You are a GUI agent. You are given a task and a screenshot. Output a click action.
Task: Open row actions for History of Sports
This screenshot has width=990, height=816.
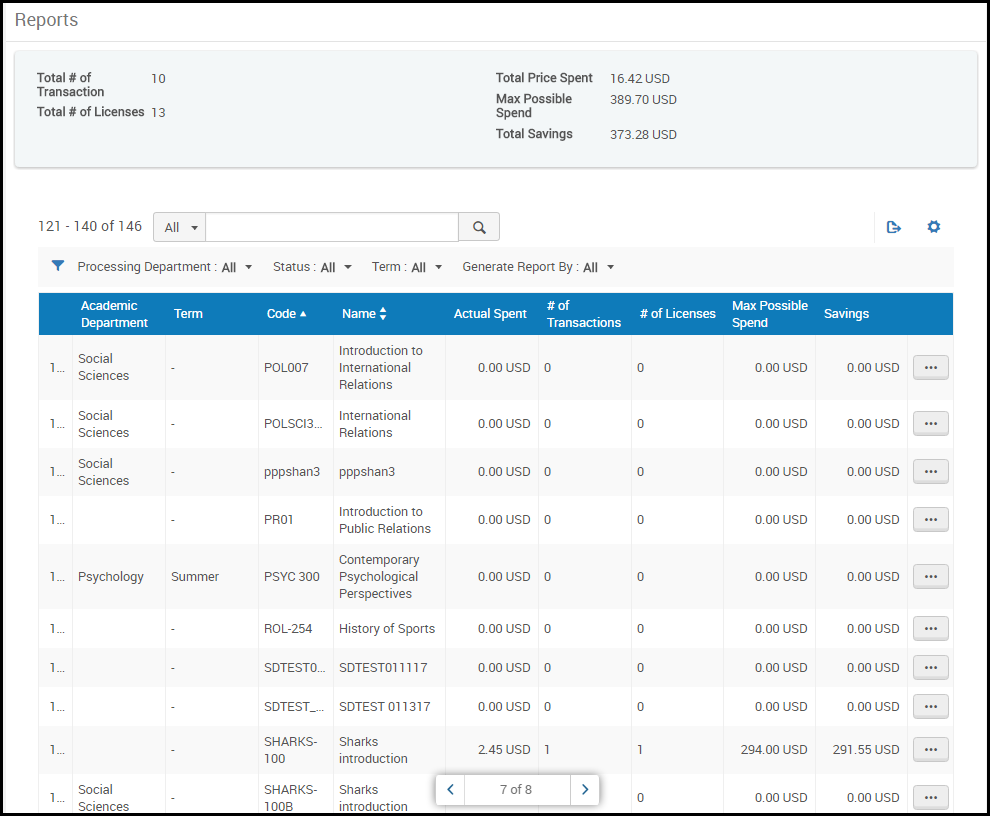coord(931,628)
